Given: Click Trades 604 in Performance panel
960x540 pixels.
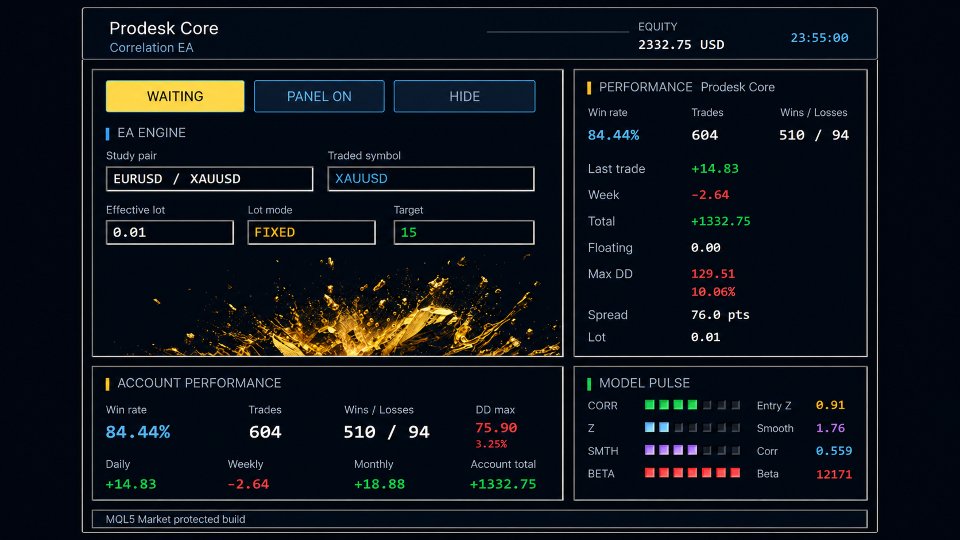Looking at the screenshot, I should point(705,135).
